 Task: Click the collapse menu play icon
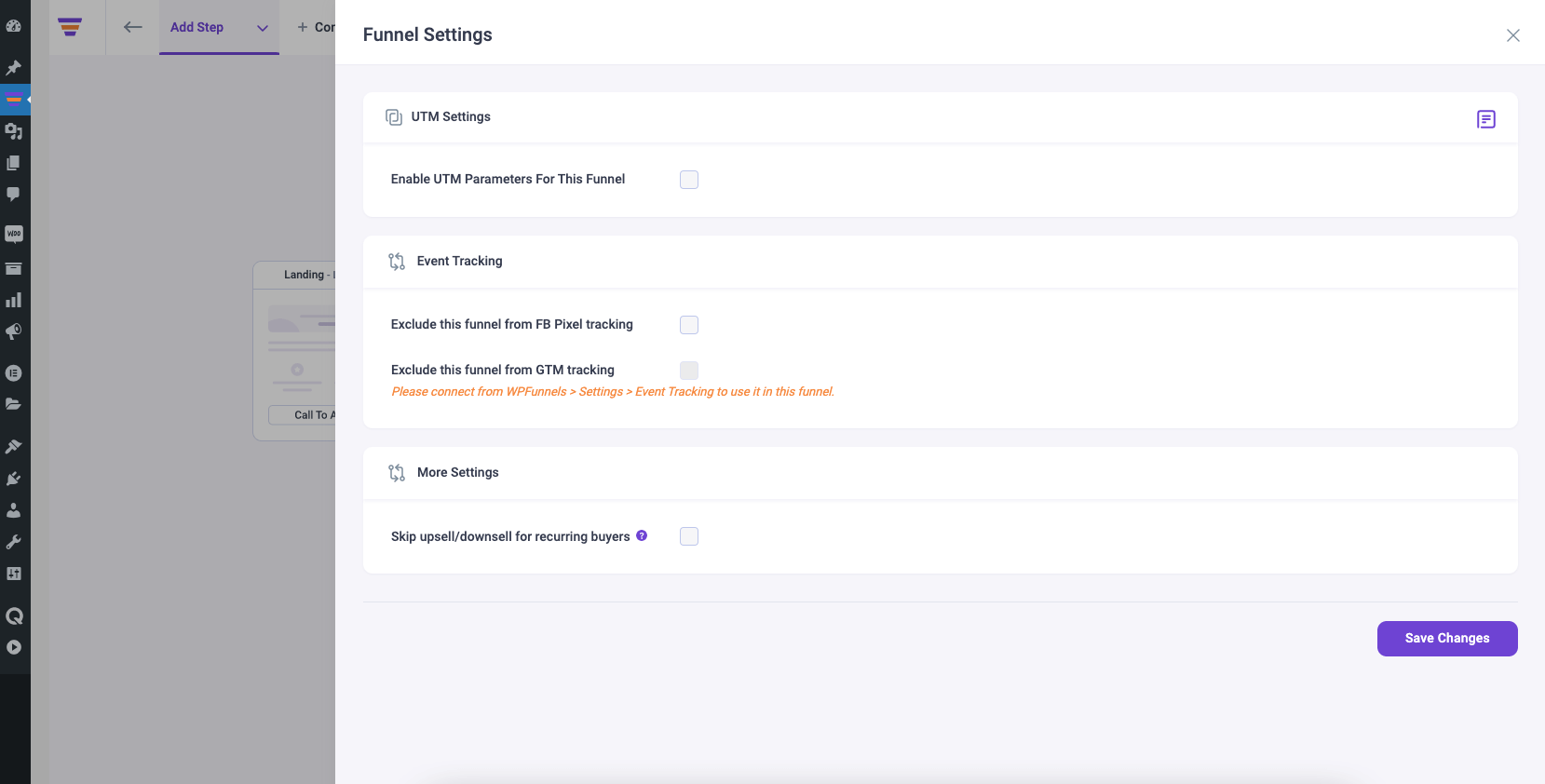(x=14, y=647)
